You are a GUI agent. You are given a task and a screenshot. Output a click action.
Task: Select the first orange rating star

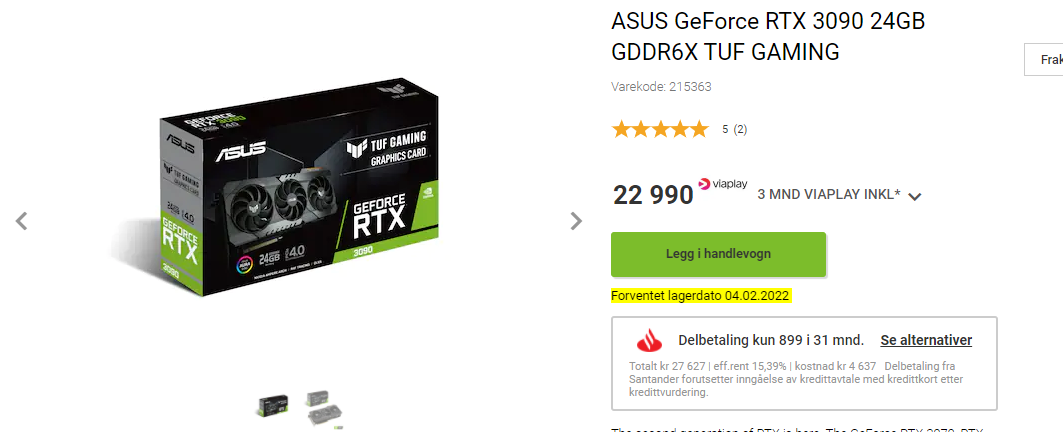(621, 129)
